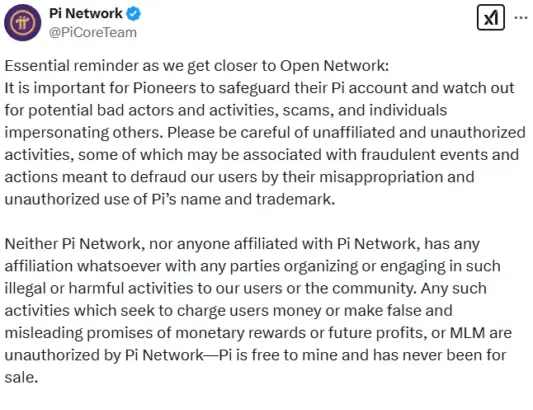Click the line starting 'actions meant to defraud'
The image size is (533, 410).
(x=239, y=177)
